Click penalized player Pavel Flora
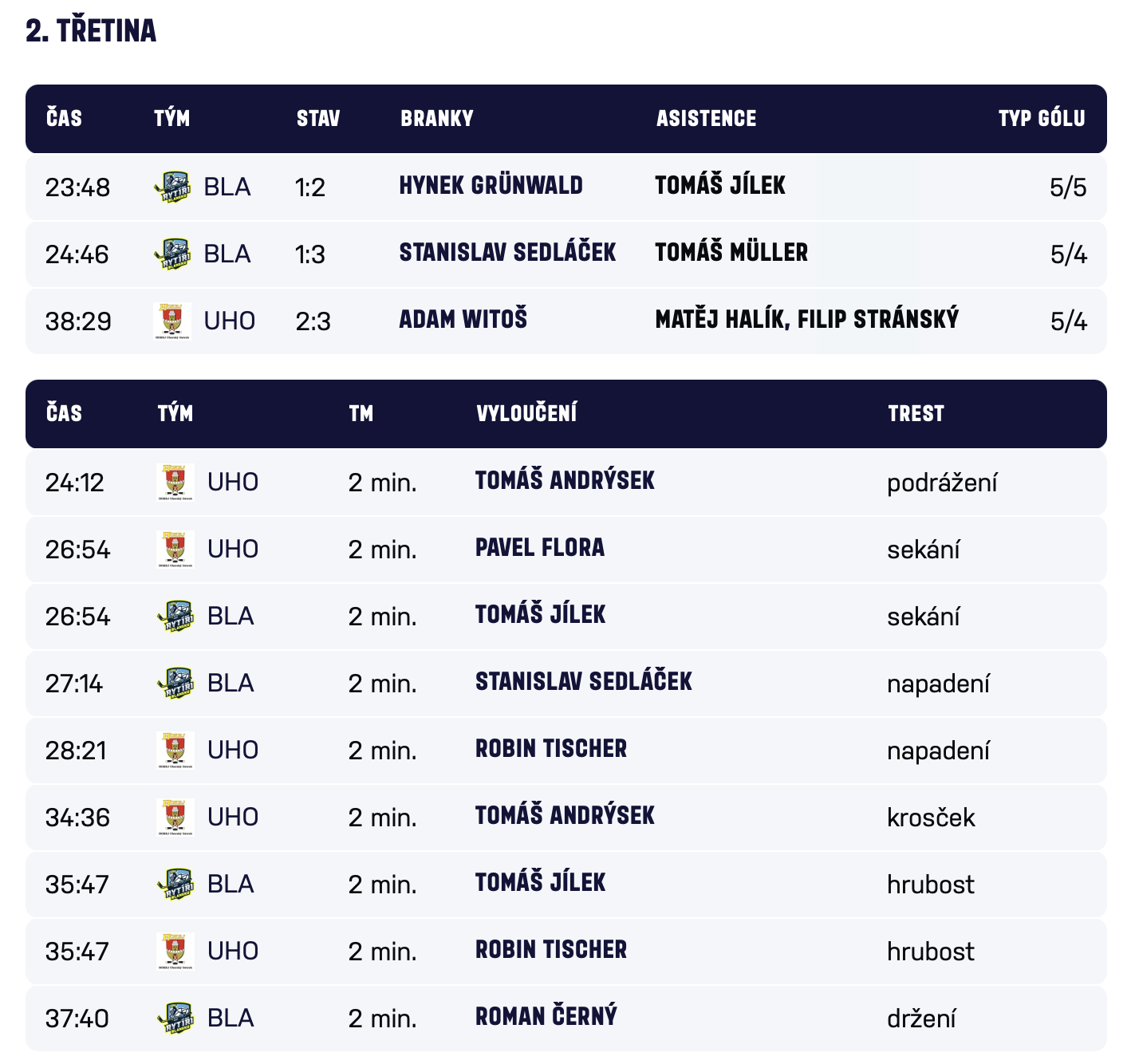 (540, 548)
